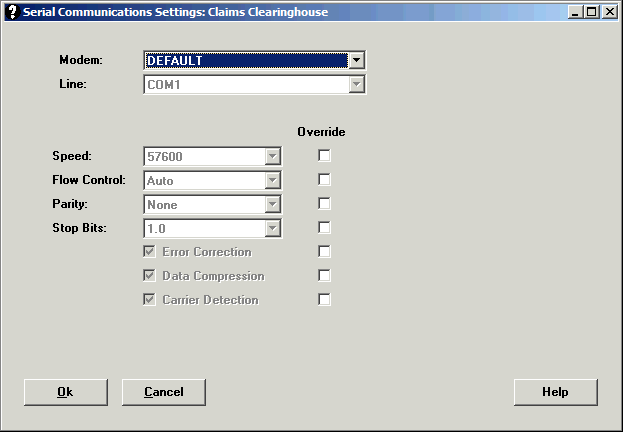Enable override for Carrier Detection
This screenshot has width=623, height=432.
(324, 300)
